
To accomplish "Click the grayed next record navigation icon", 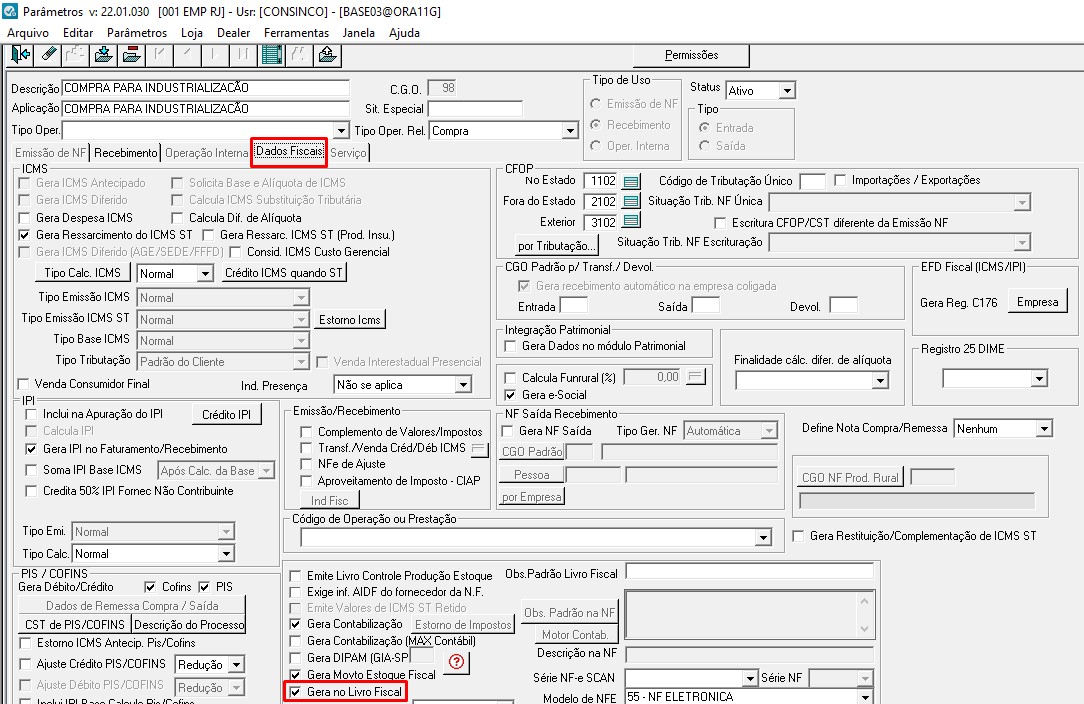I will point(215,55).
